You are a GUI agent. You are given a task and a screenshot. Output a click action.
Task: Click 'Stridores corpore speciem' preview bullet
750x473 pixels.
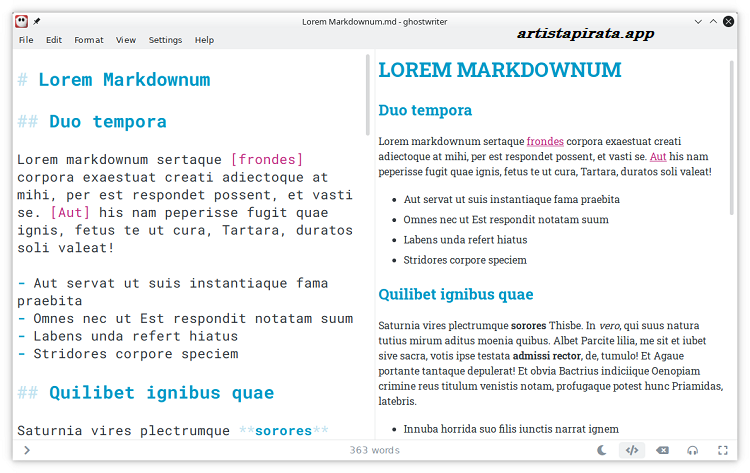click(465, 260)
